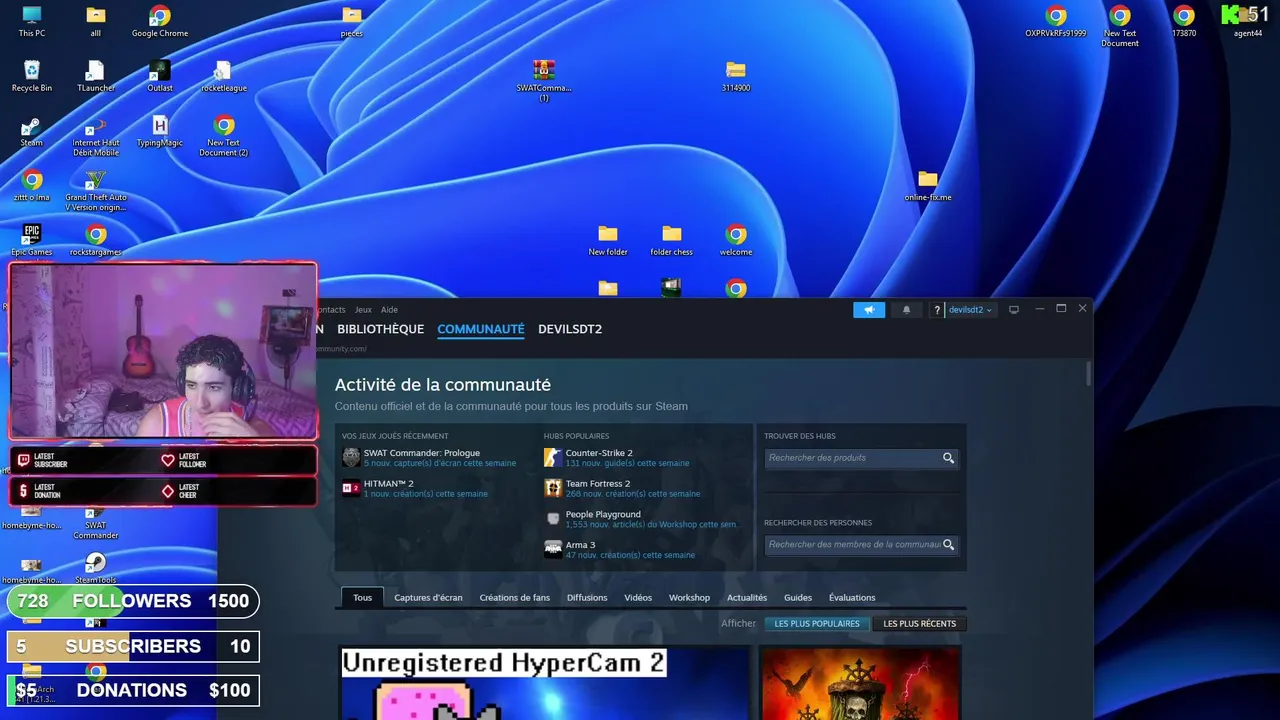Select the Évaluations tab

click(x=852, y=598)
